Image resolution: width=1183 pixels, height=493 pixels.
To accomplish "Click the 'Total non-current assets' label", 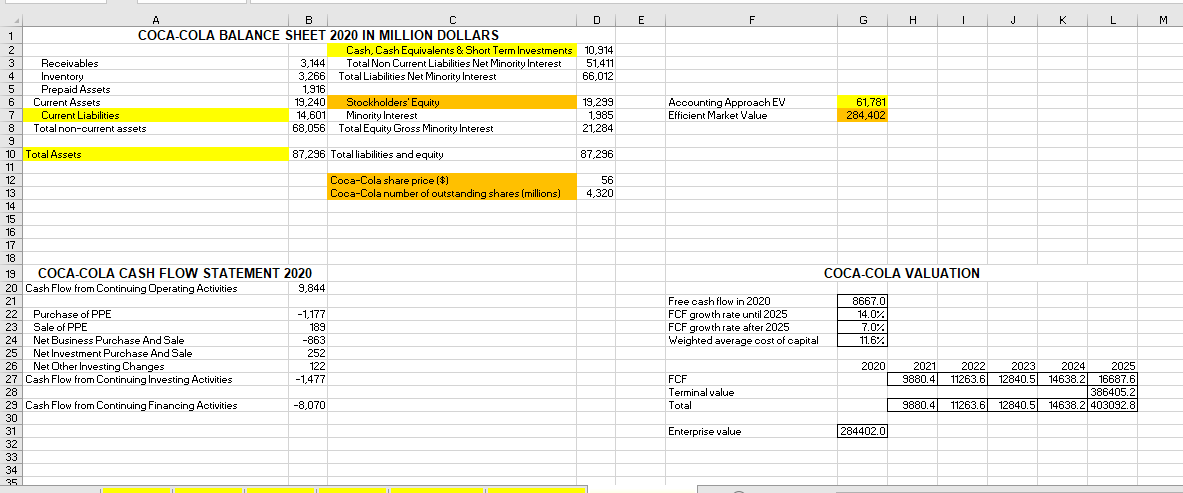I will 90,128.
